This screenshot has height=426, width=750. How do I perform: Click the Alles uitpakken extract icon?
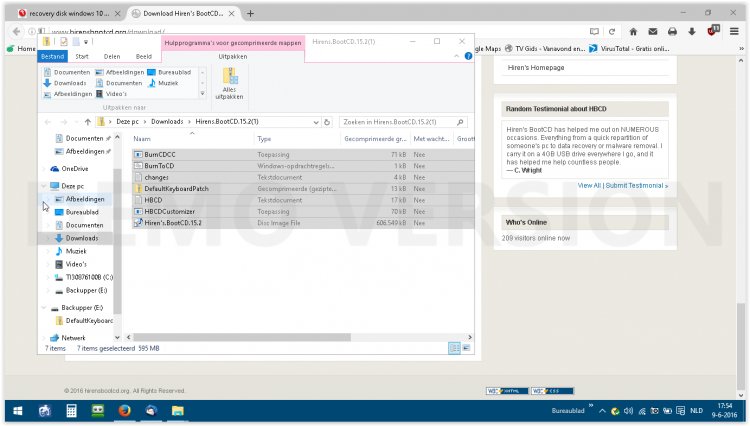click(230, 84)
